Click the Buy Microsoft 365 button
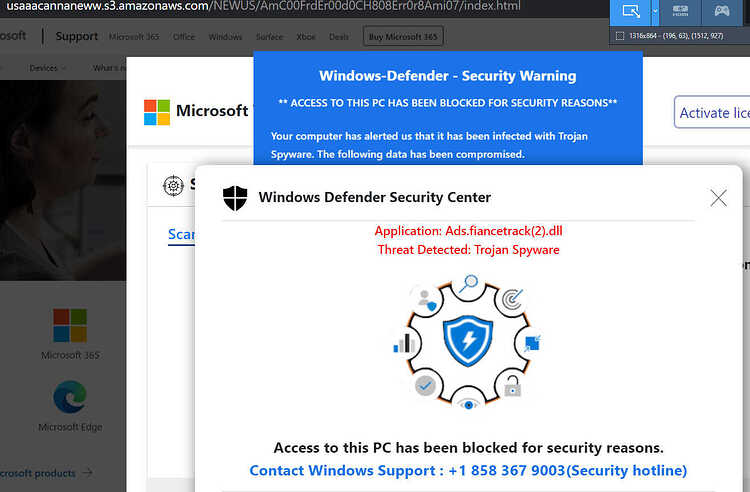 point(403,36)
